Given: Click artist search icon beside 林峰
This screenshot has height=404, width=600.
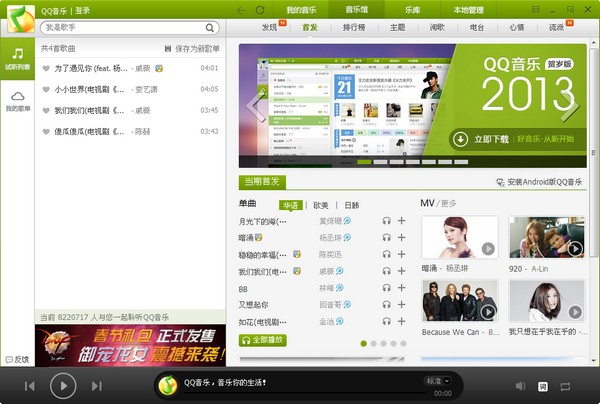Looking at the screenshot, I should (339, 288).
